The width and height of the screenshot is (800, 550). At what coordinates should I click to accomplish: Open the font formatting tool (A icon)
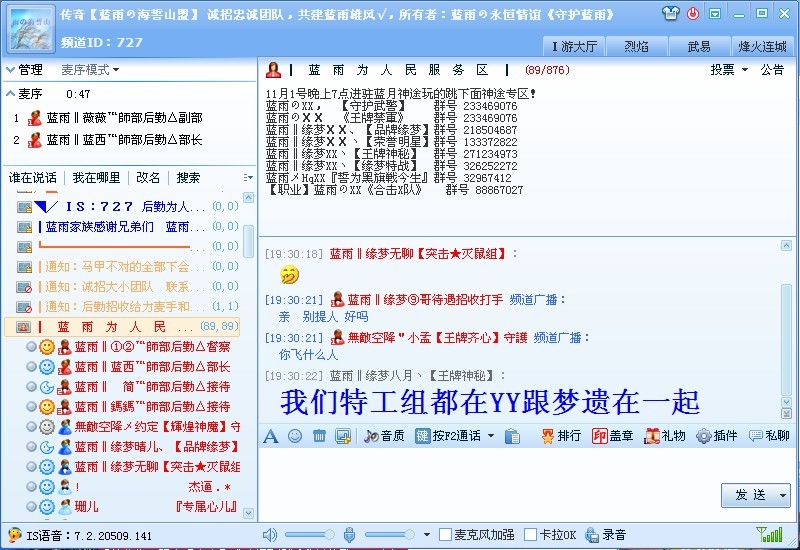click(x=271, y=436)
